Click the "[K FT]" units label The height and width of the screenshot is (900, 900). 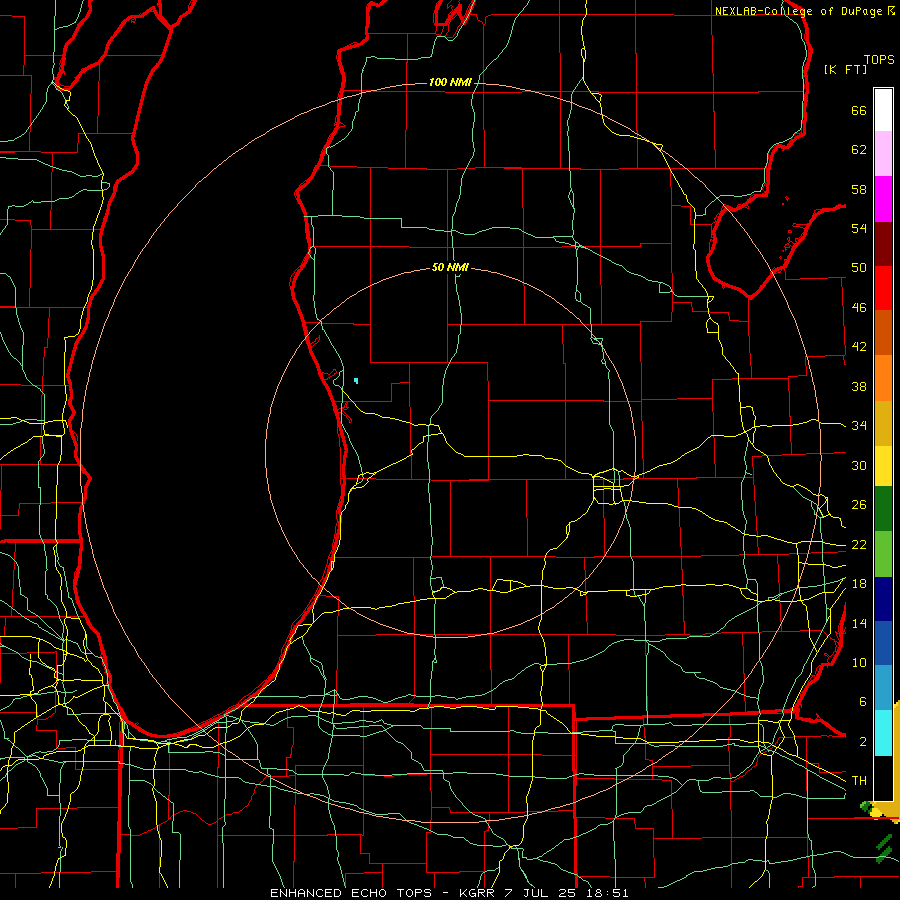coord(845,70)
